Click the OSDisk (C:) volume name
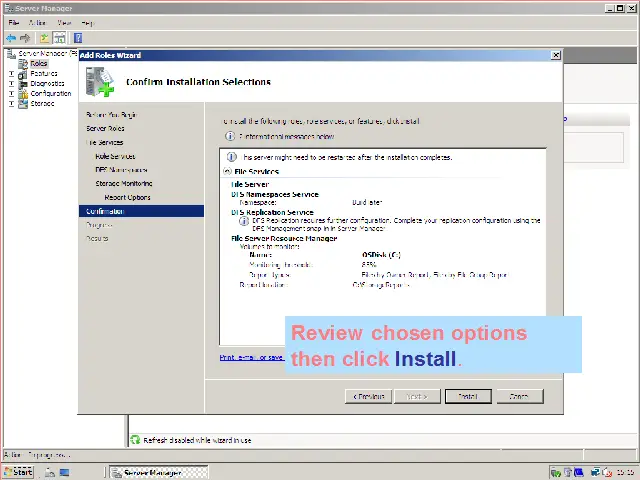This screenshot has width=640, height=480. tap(381, 255)
